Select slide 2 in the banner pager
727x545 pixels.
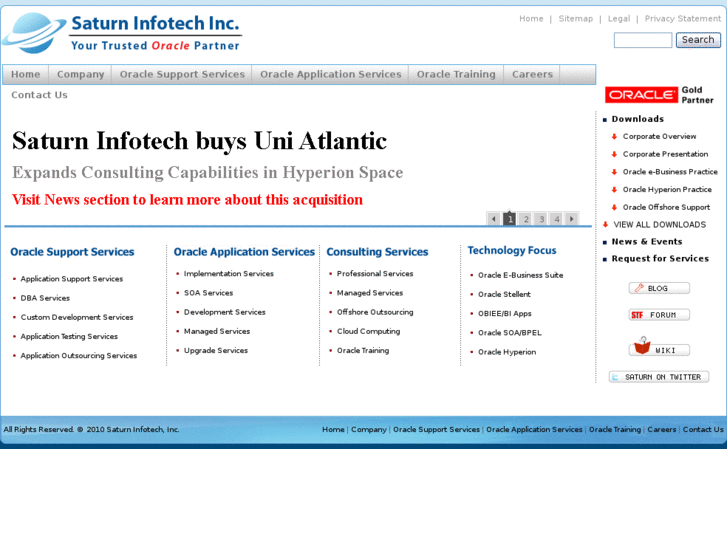click(x=526, y=218)
